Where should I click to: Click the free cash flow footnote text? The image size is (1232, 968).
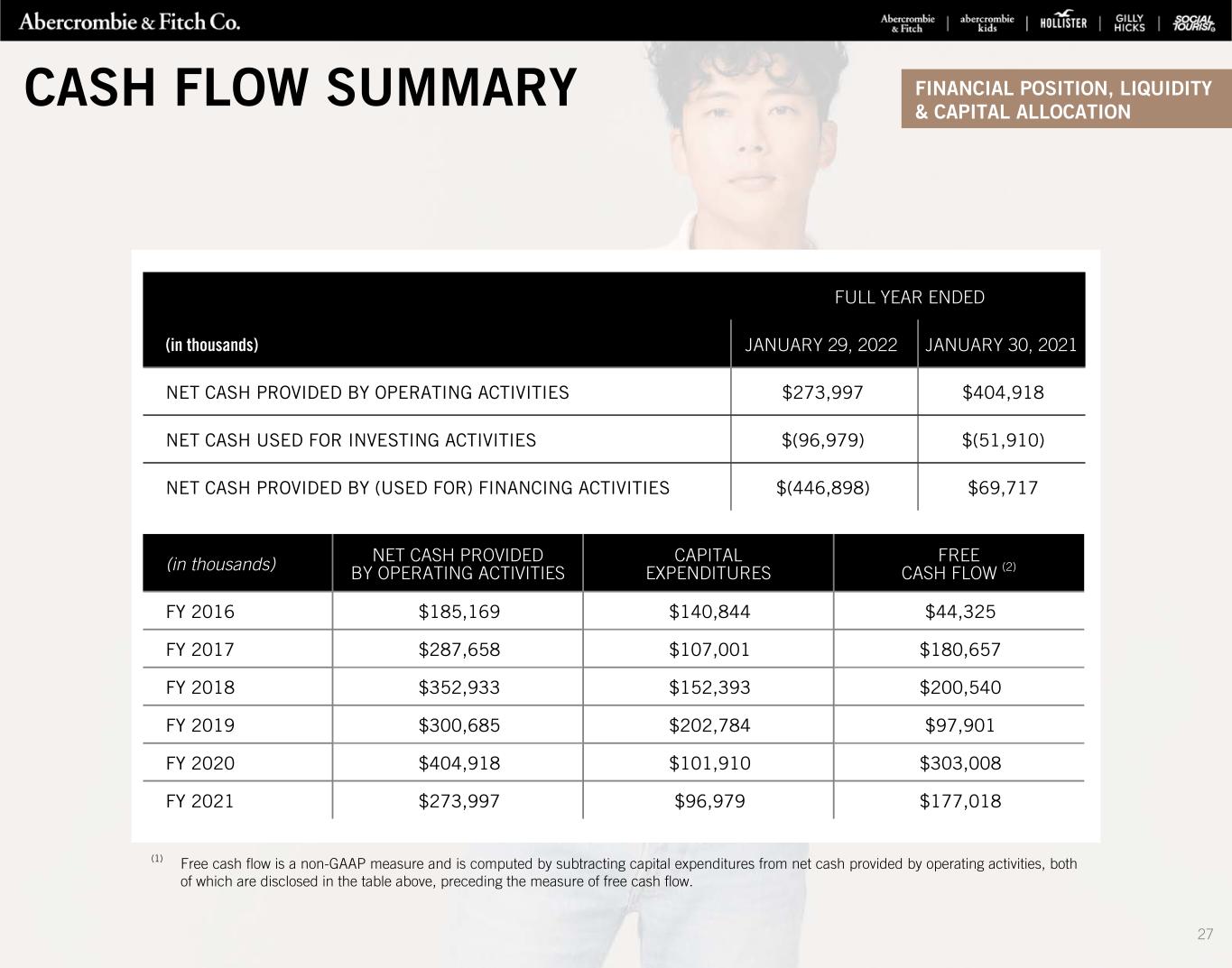coord(628,872)
